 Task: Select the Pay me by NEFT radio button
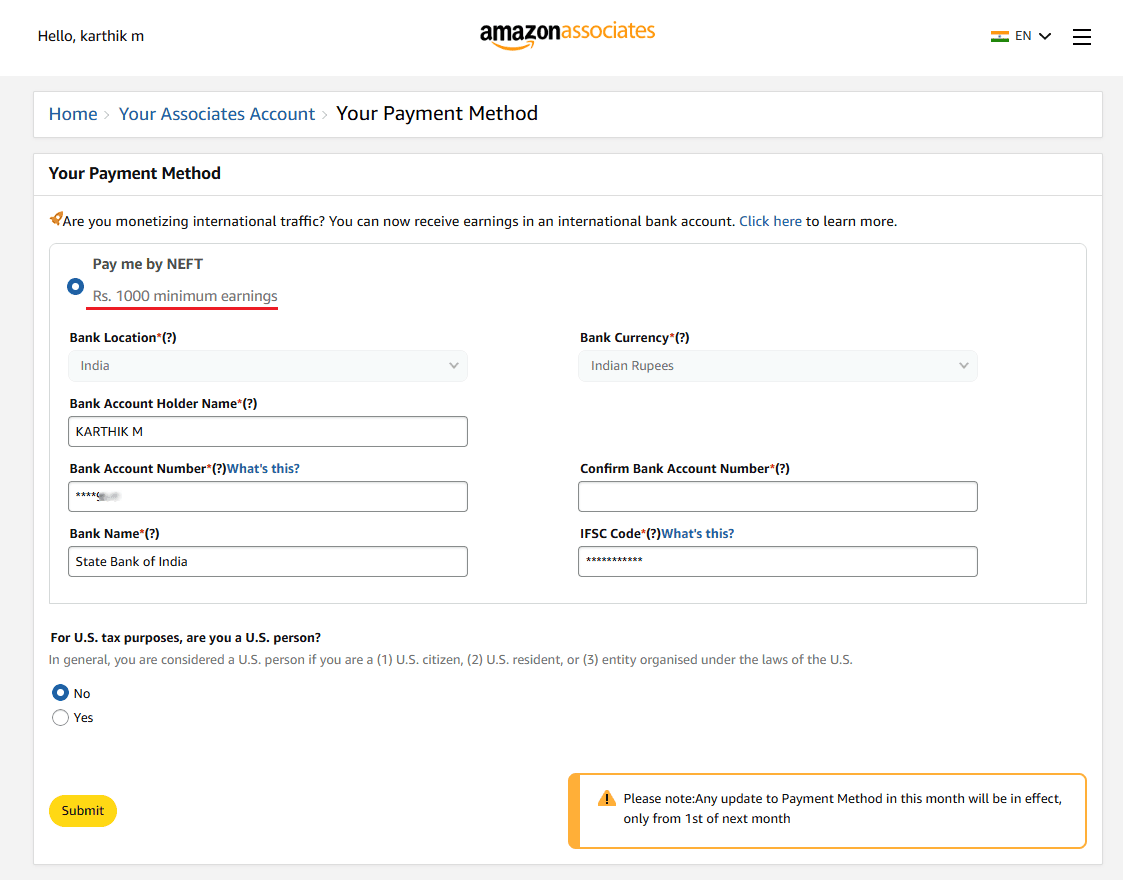tap(75, 287)
